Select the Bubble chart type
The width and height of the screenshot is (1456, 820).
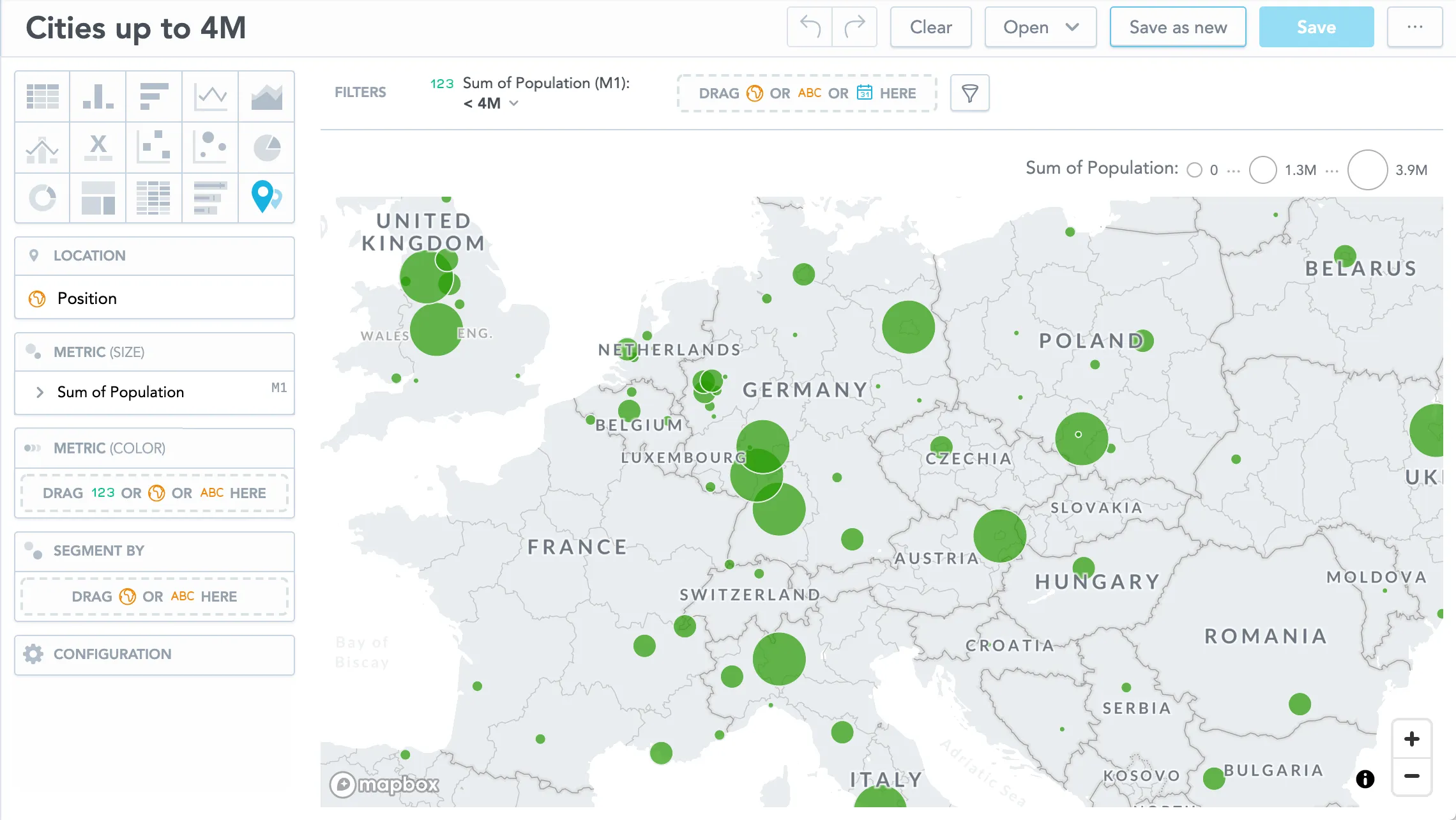coord(209,147)
